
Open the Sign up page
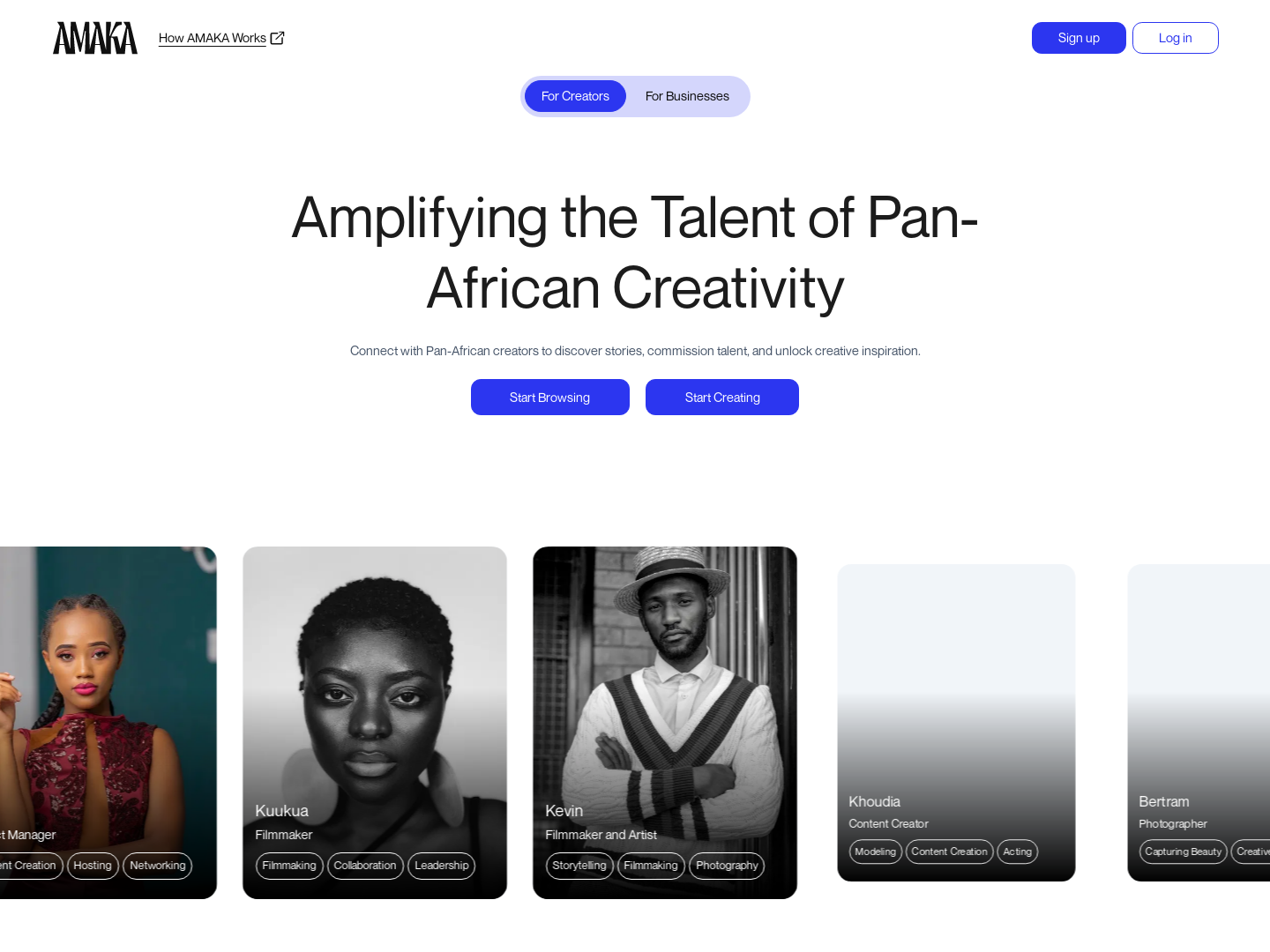pyautogui.click(x=1079, y=38)
